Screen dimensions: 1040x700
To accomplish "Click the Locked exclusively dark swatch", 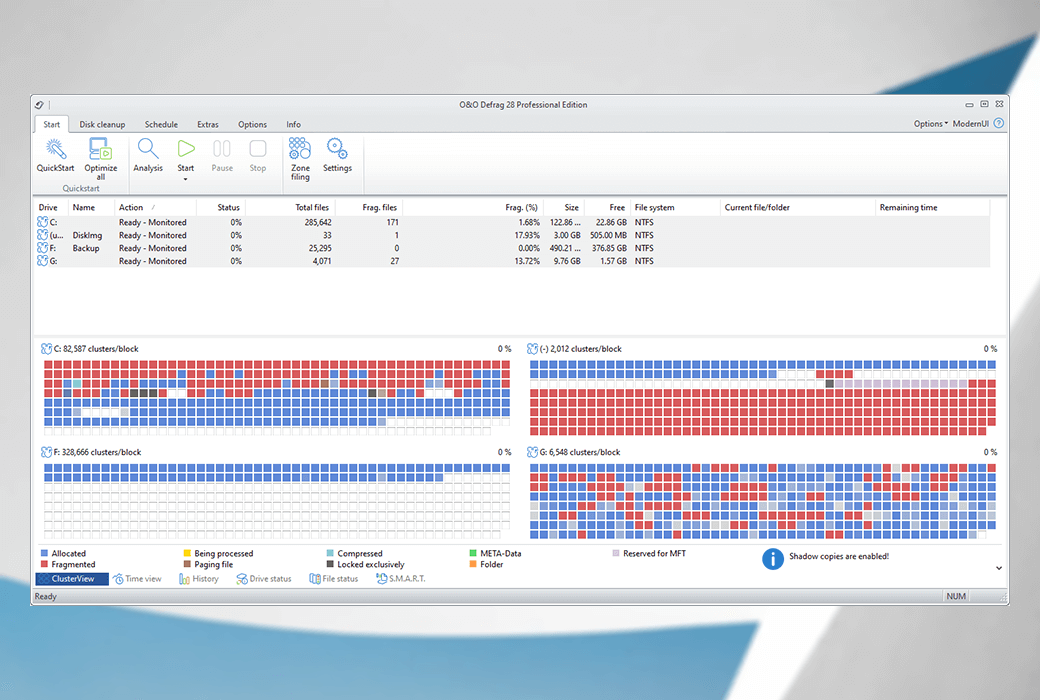I will coord(330,564).
